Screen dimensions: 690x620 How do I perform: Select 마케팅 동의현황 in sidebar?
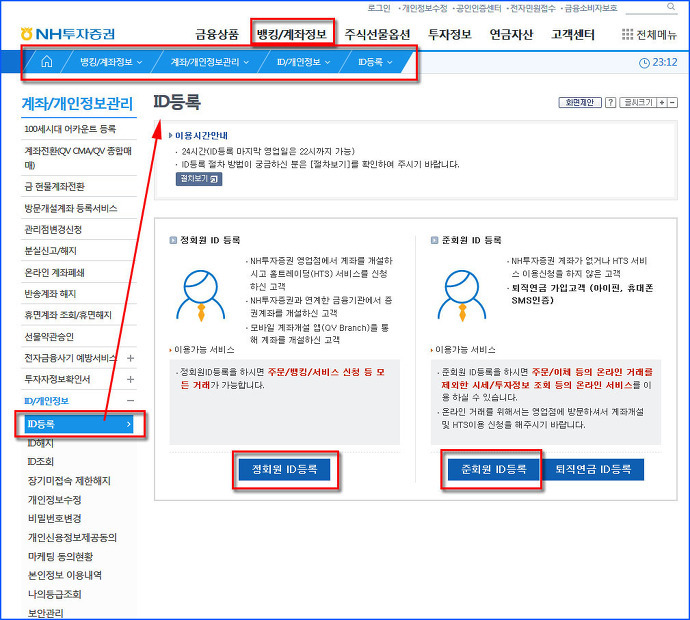click(60, 556)
